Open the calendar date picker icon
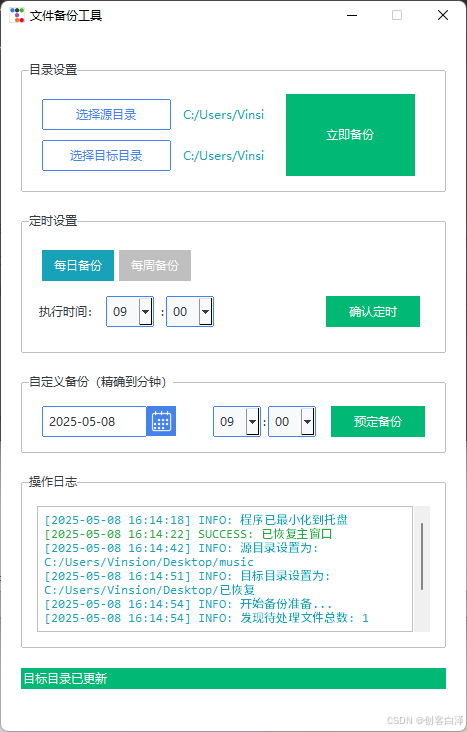Screen dimensions: 467x732 pyautogui.click(x=161, y=422)
